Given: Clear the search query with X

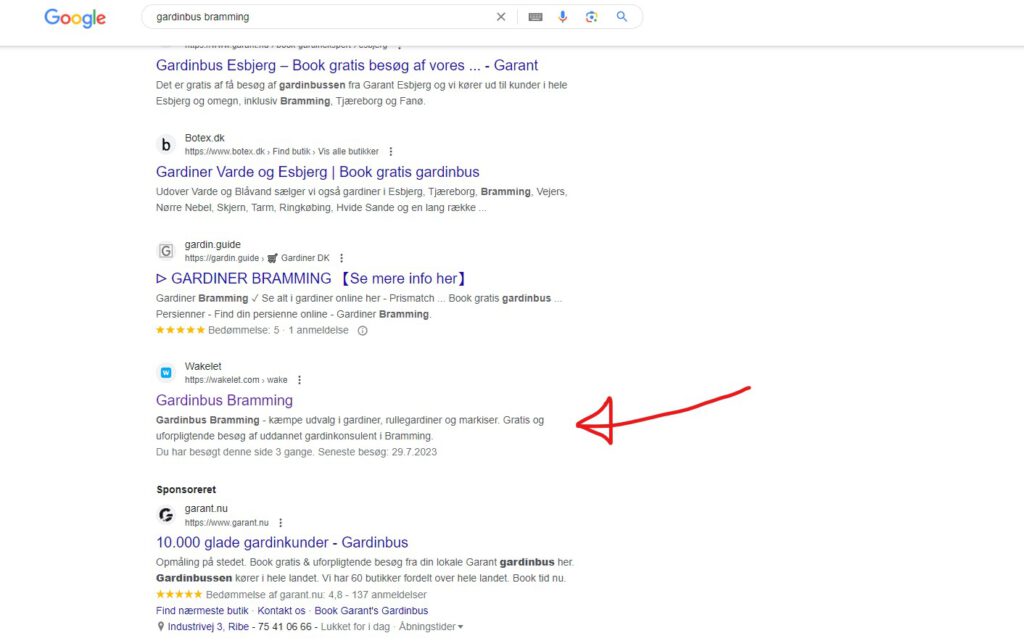Looking at the screenshot, I should [x=501, y=17].
